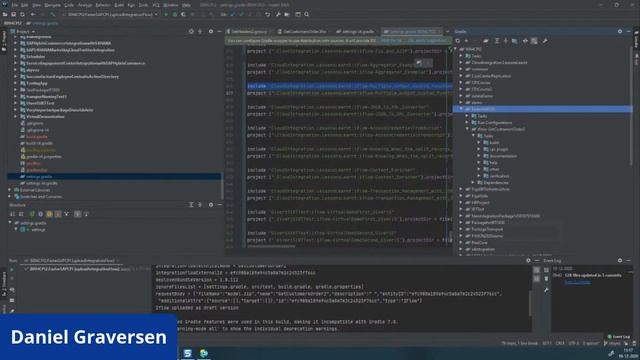Screen dimensions: 640x360
Task: Expand External Libraries node
Action: [x=10, y=190]
